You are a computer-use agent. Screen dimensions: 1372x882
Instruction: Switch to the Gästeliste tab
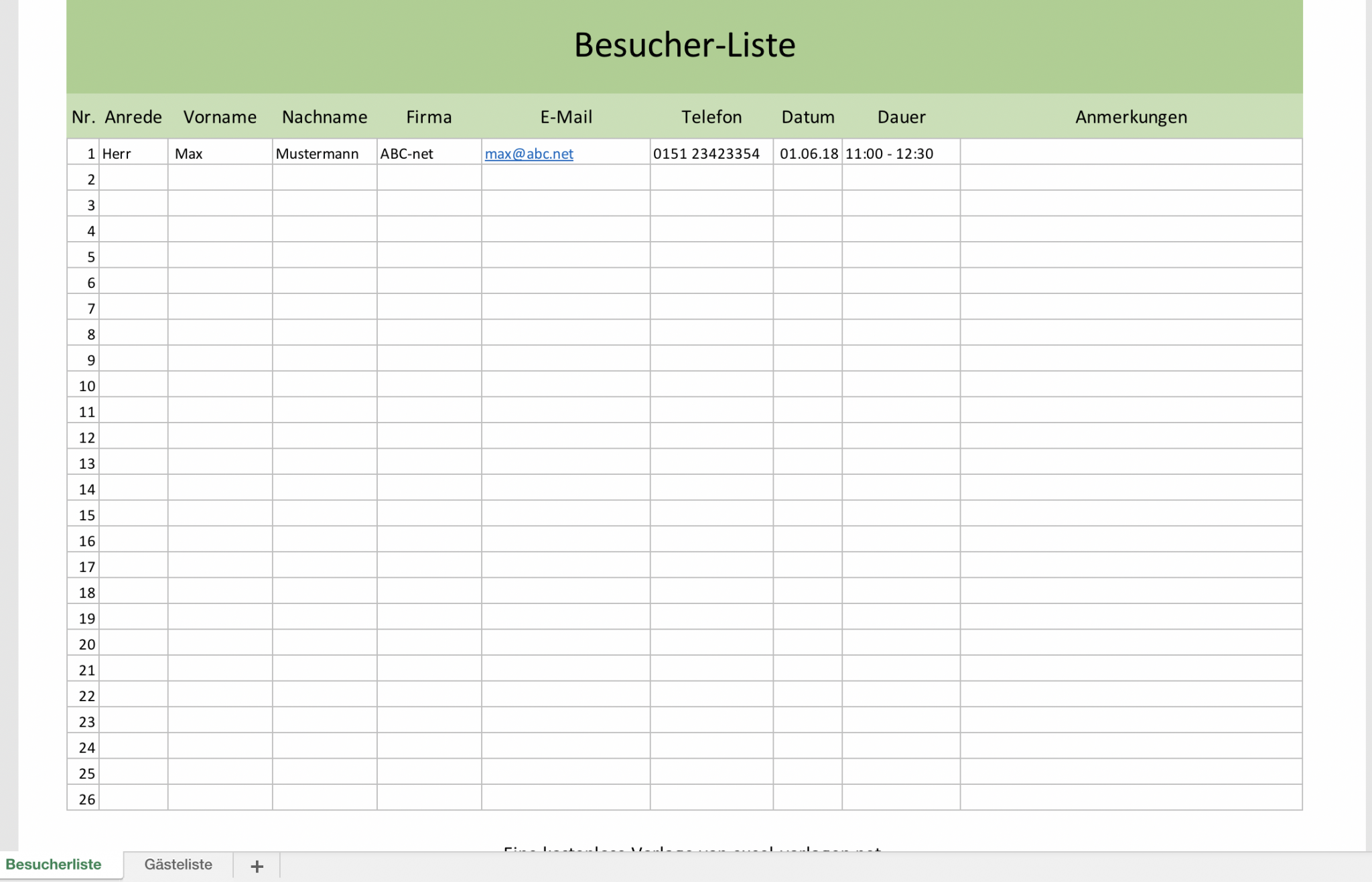coord(178,865)
